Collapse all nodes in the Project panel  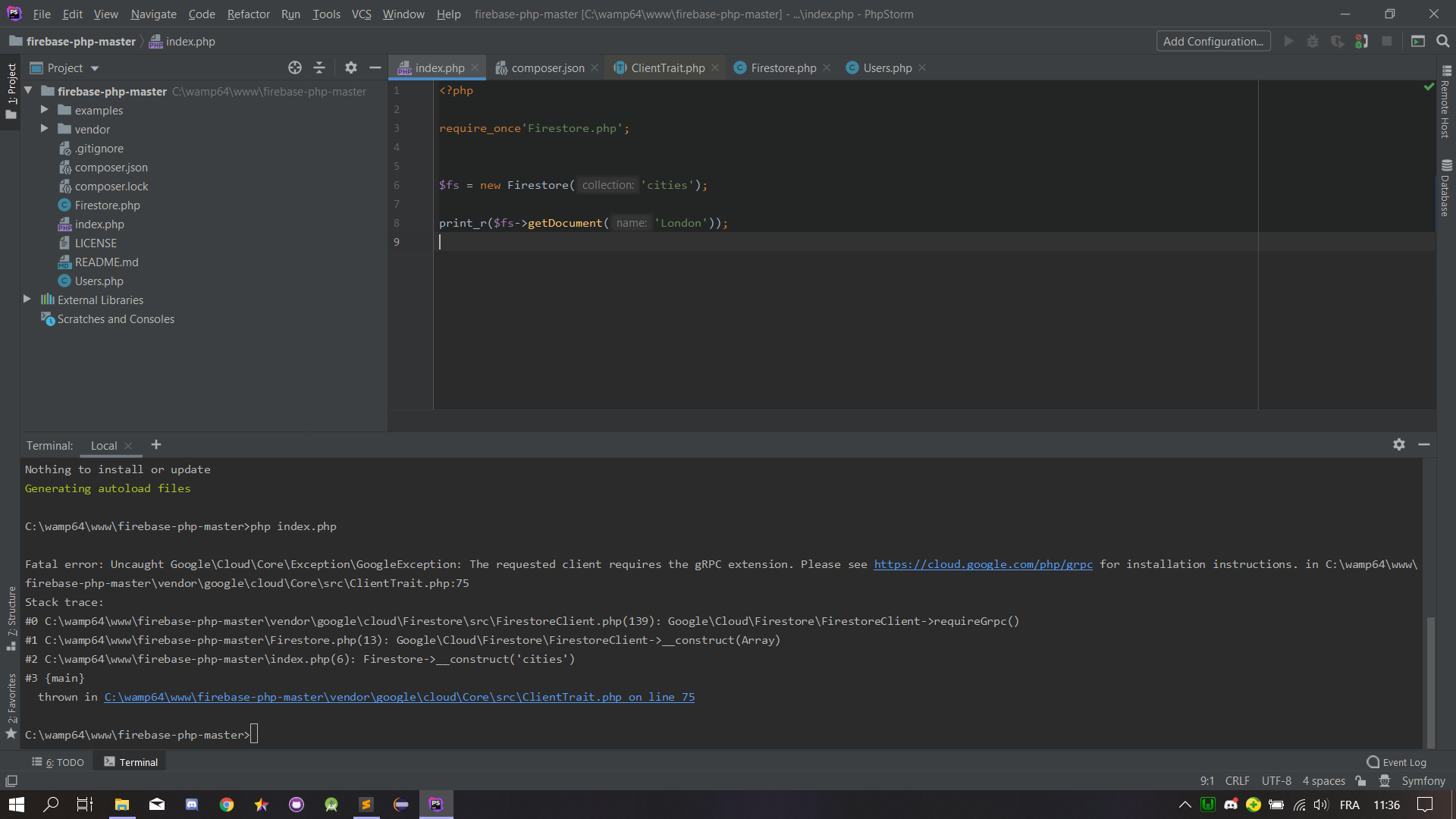pos(319,67)
